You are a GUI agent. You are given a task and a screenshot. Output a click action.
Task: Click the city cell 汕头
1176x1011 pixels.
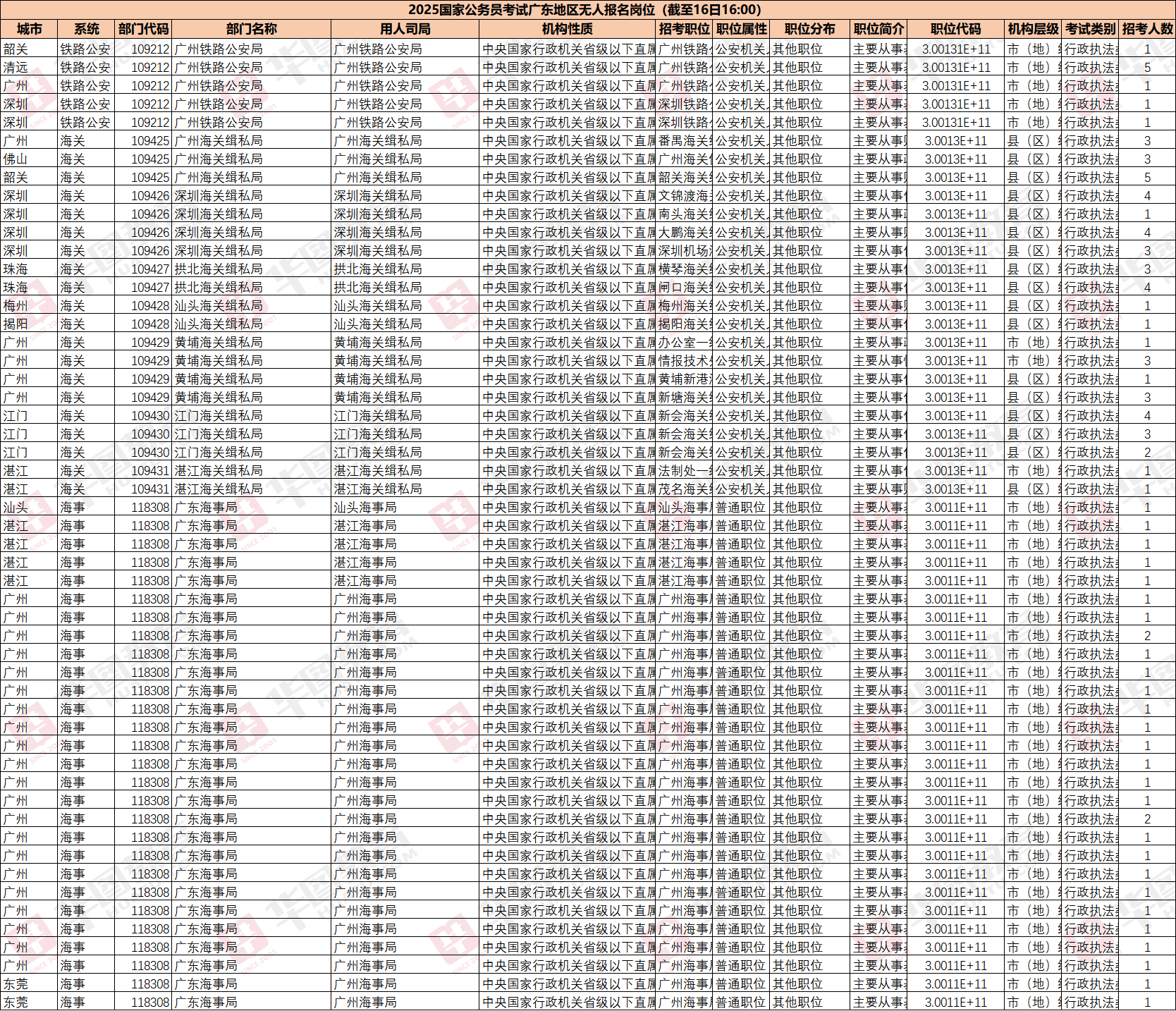point(29,508)
